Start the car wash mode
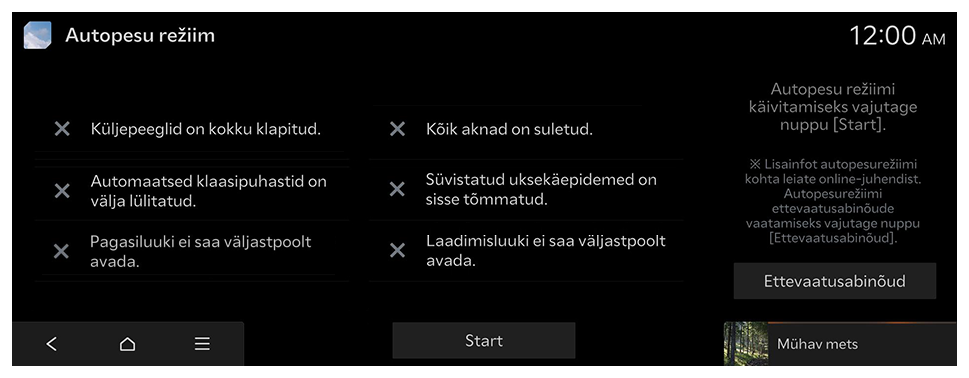This screenshot has height=378, width=969. tap(484, 340)
